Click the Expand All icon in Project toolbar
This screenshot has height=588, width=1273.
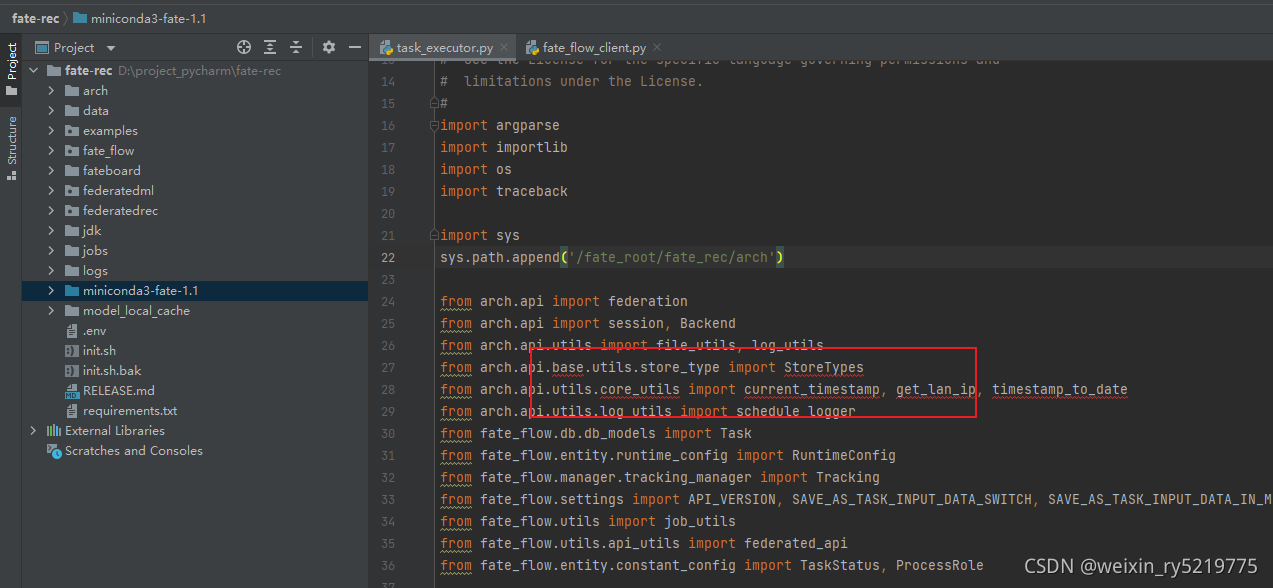pos(270,47)
